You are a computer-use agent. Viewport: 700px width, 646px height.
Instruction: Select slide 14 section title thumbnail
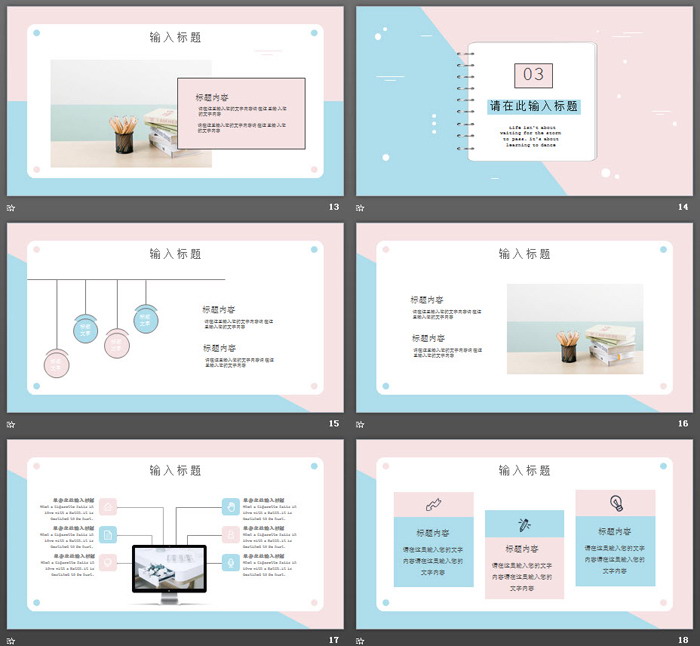pyautogui.click(x=524, y=101)
